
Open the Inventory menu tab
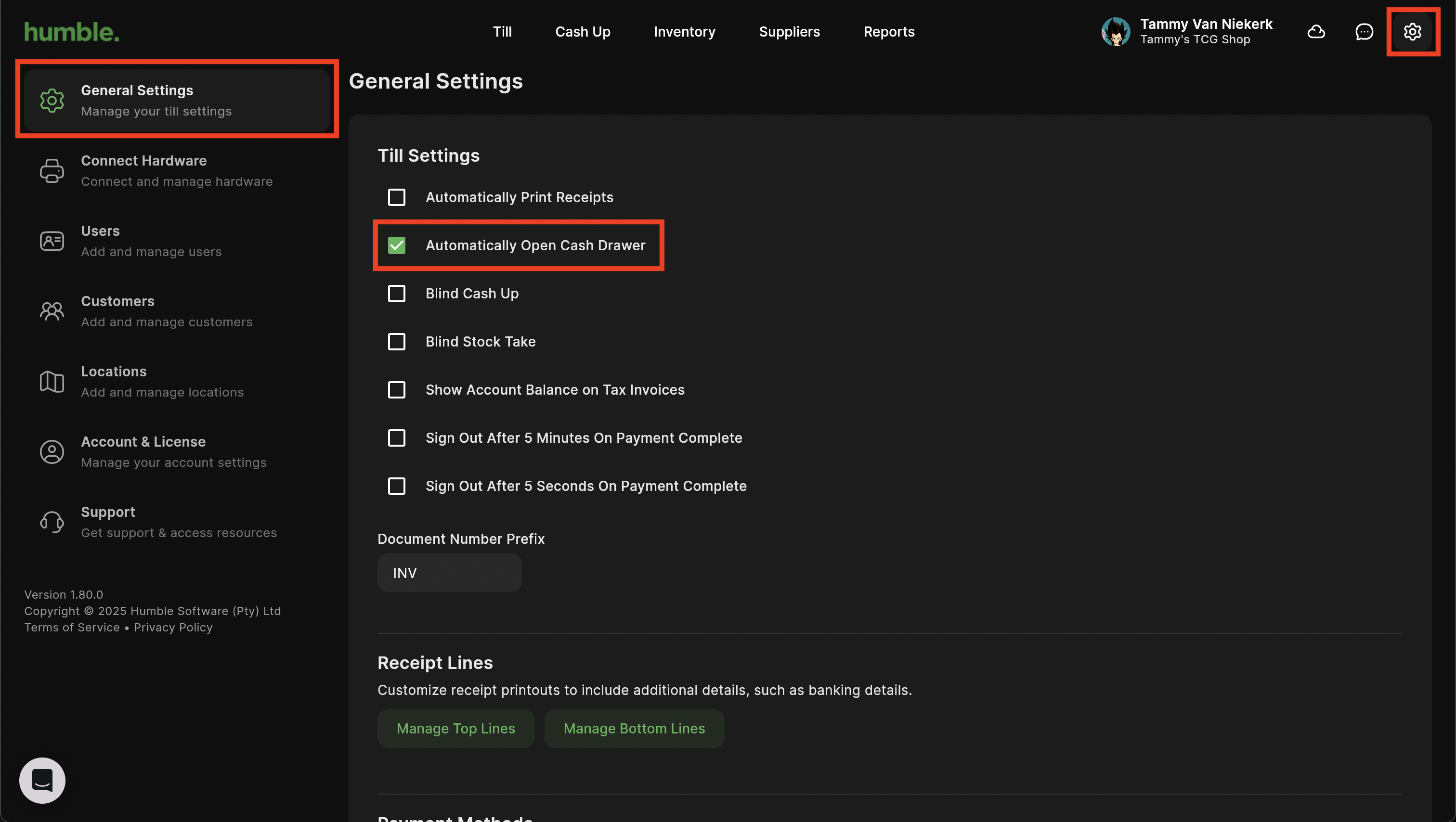684,32
